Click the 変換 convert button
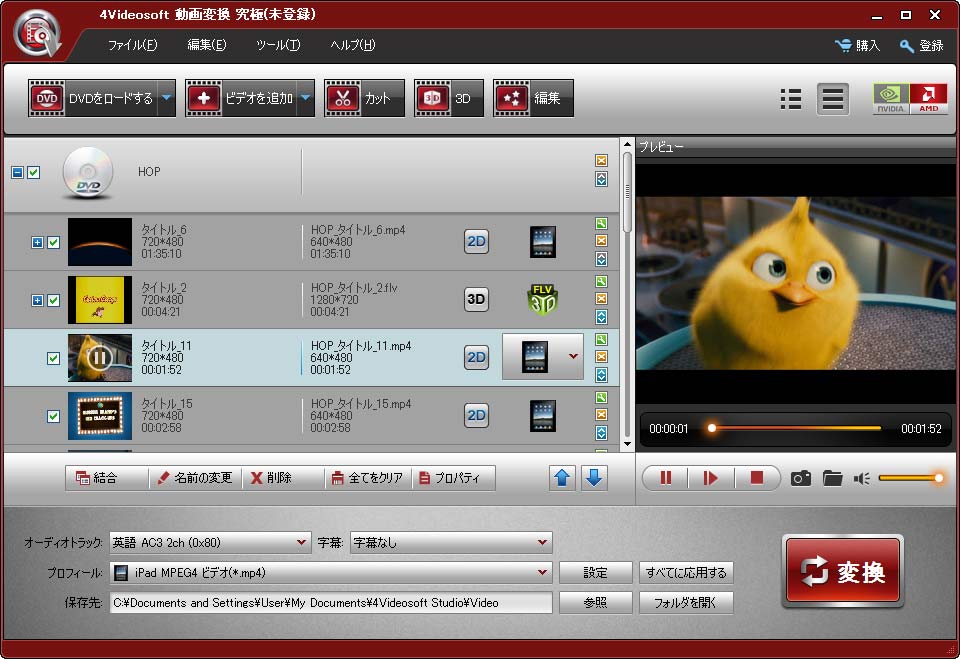This screenshot has width=960, height=659. [x=843, y=571]
